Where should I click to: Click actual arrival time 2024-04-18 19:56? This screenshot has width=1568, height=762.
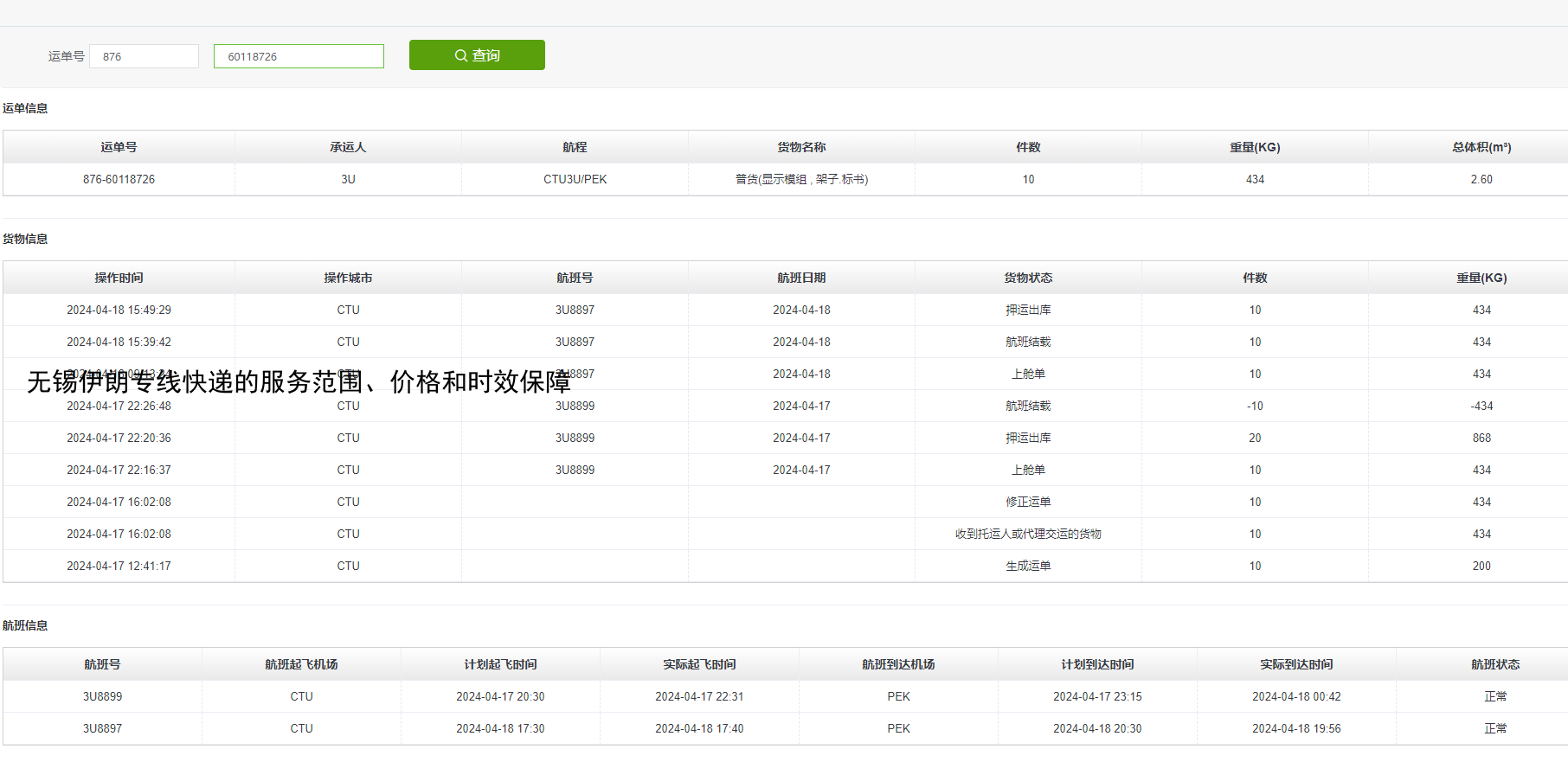coord(1296,728)
